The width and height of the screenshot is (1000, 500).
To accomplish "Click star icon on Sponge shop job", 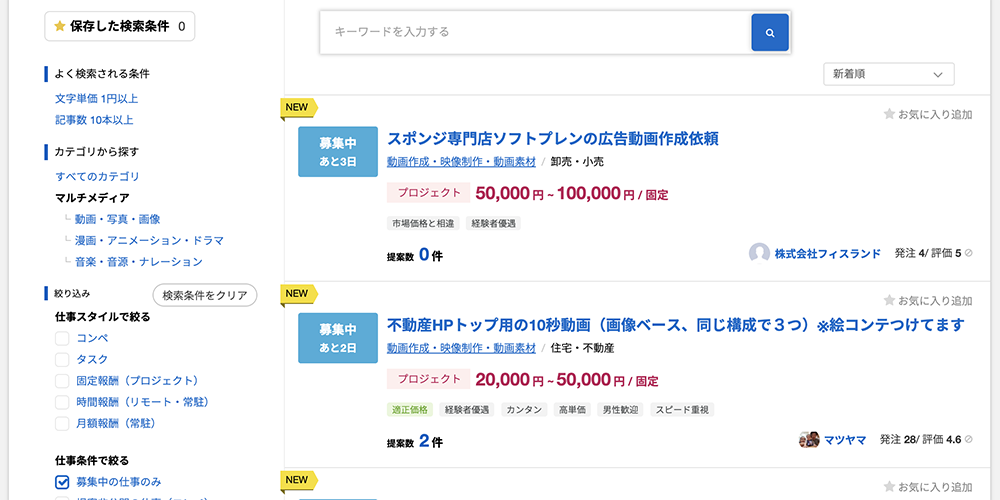I will [889, 114].
